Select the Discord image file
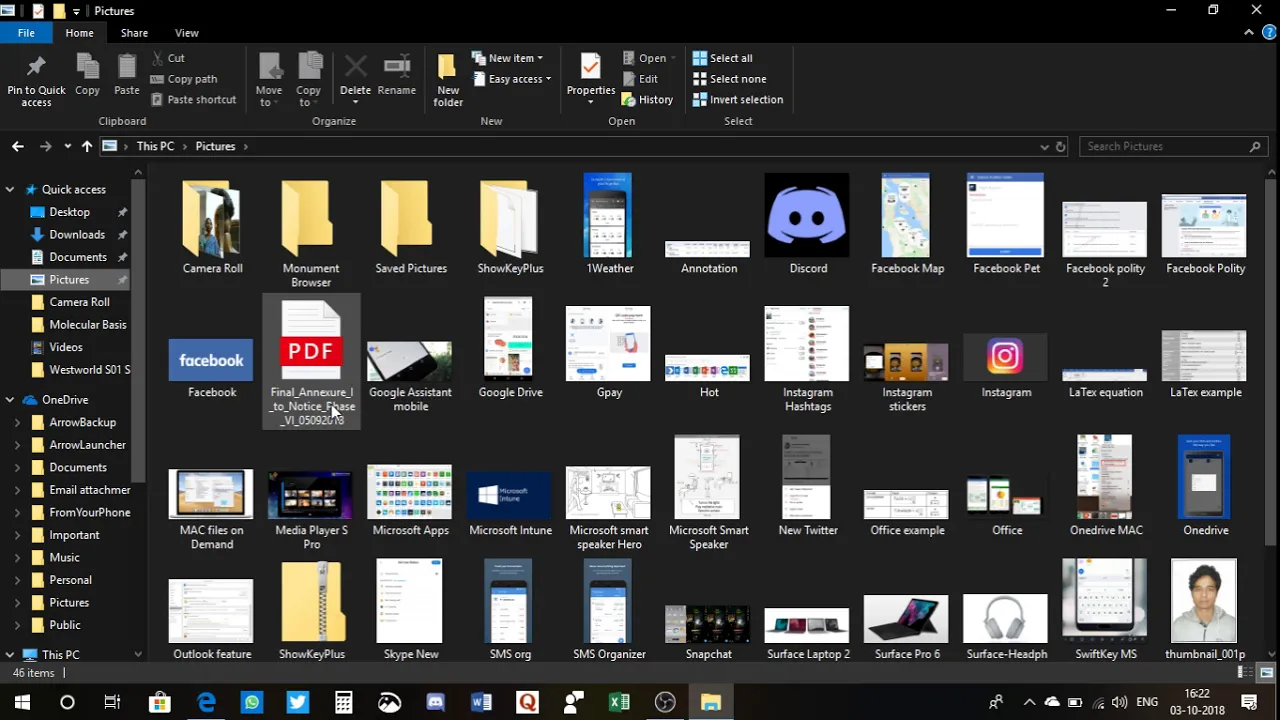1280x720 pixels. [x=807, y=224]
